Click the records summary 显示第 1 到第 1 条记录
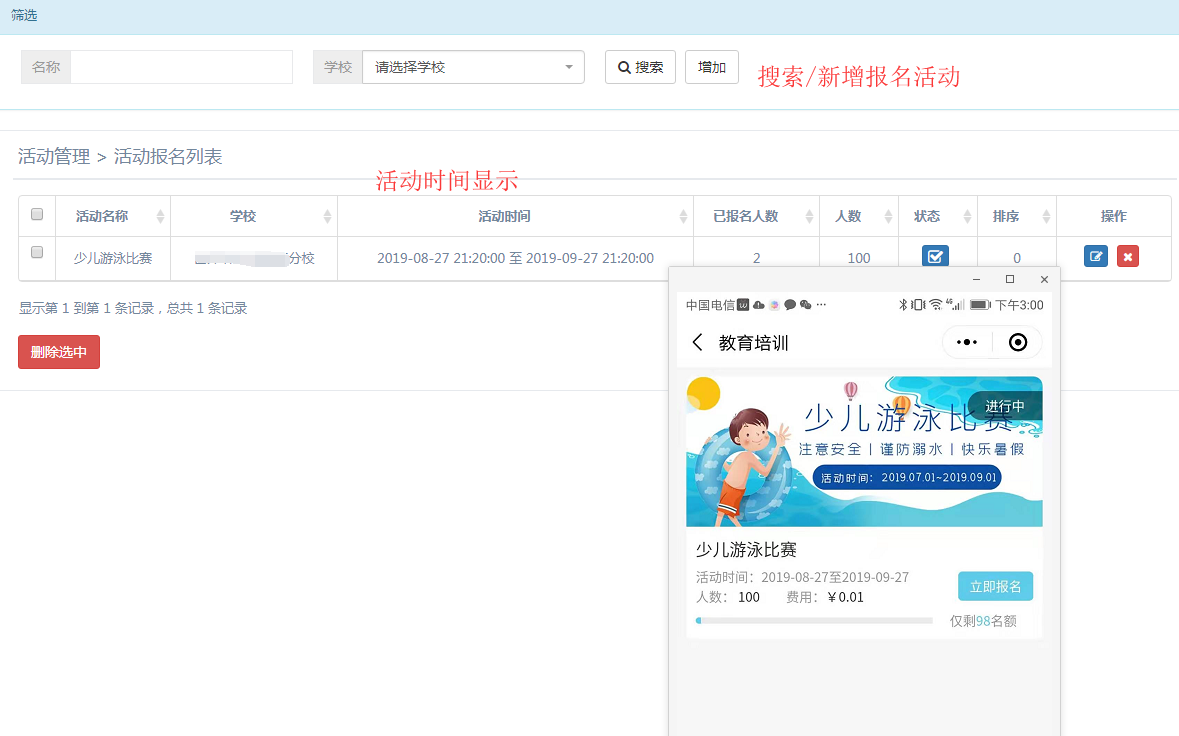The image size is (1179, 736). pos(133,308)
